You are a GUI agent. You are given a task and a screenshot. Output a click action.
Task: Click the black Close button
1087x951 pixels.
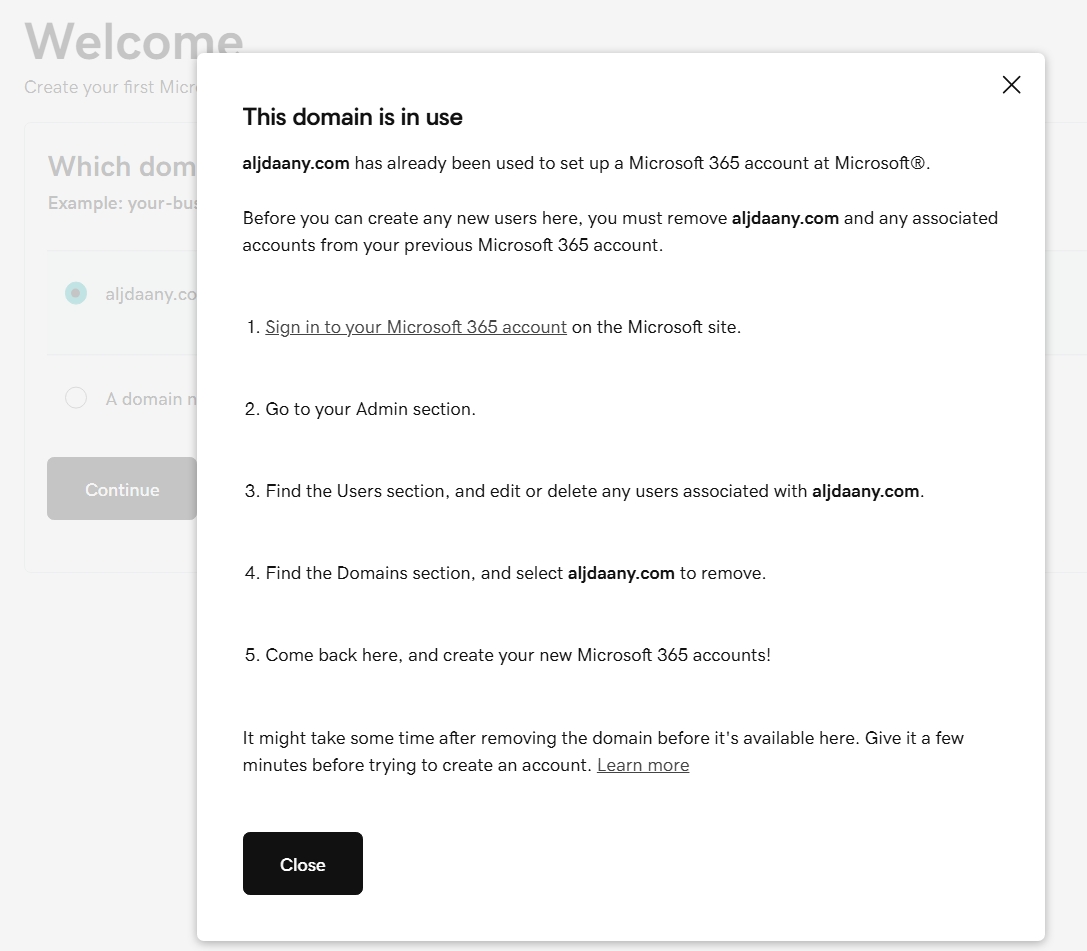302,864
